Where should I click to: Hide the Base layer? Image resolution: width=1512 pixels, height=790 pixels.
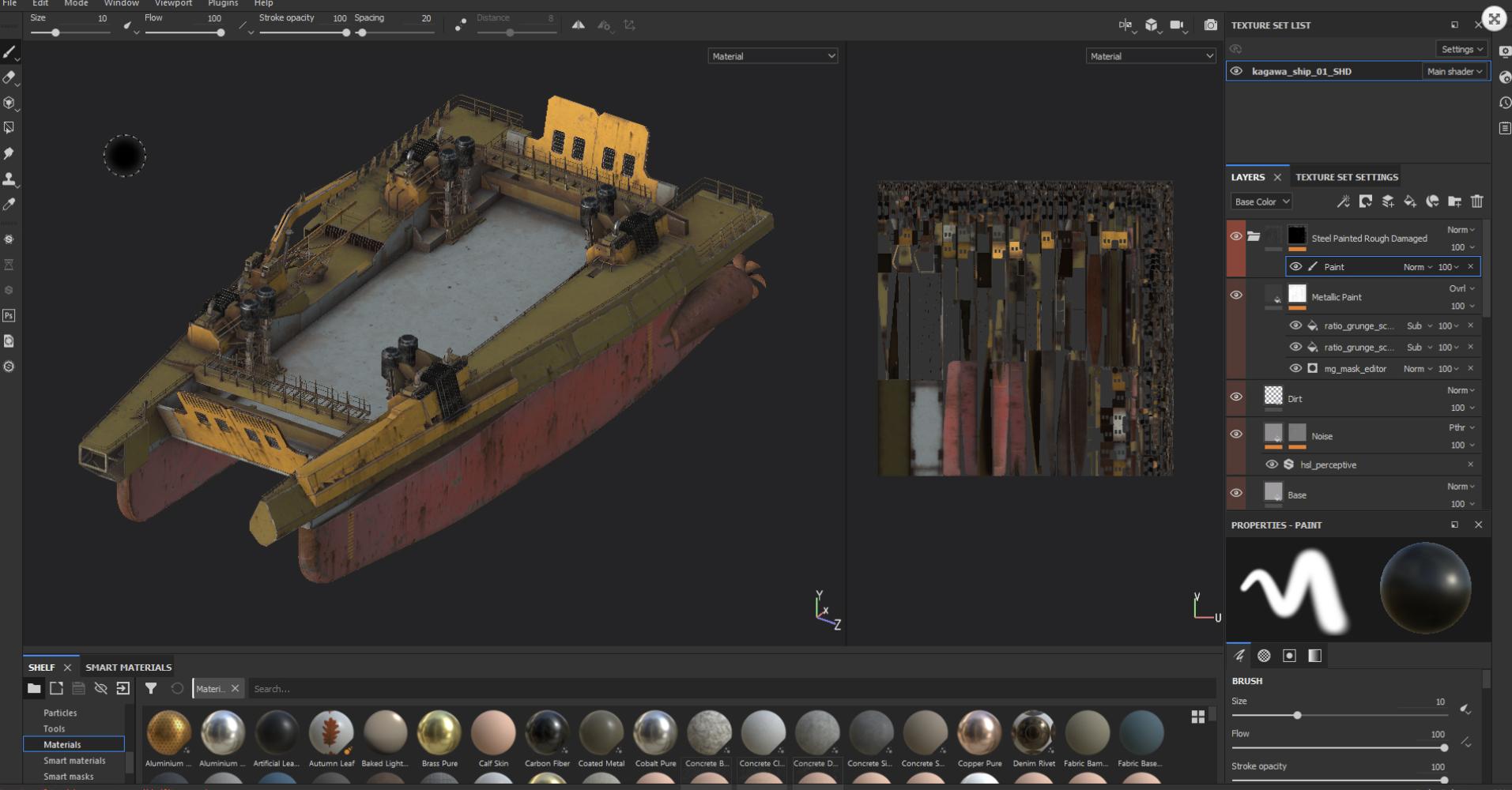pyautogui.click(x=1236, y=493)
